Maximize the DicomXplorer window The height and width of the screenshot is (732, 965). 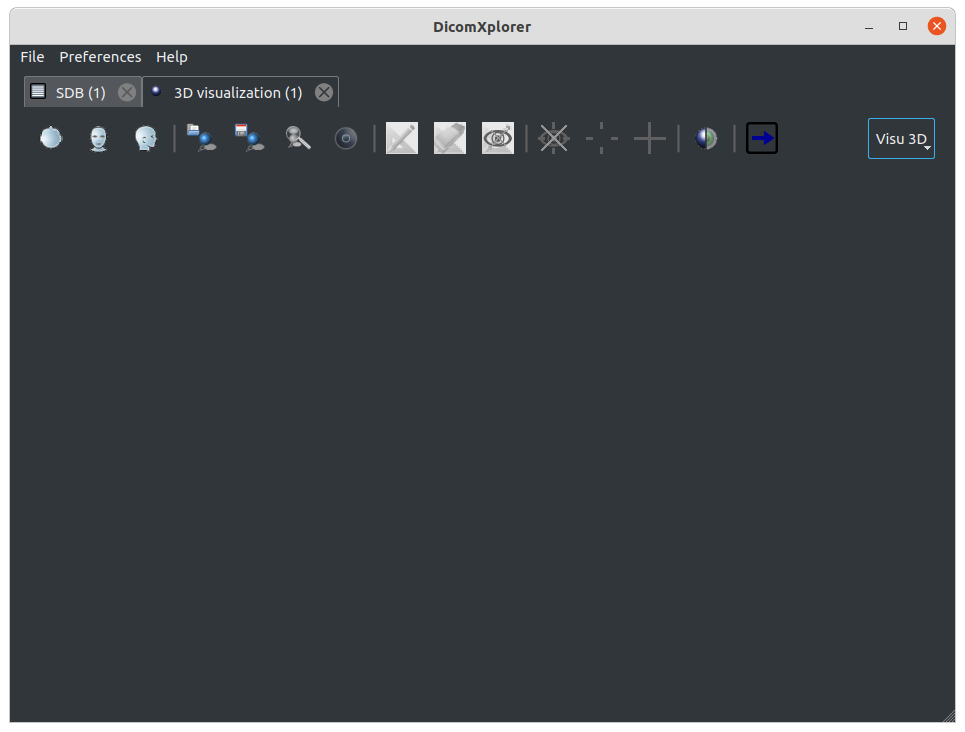903,26
